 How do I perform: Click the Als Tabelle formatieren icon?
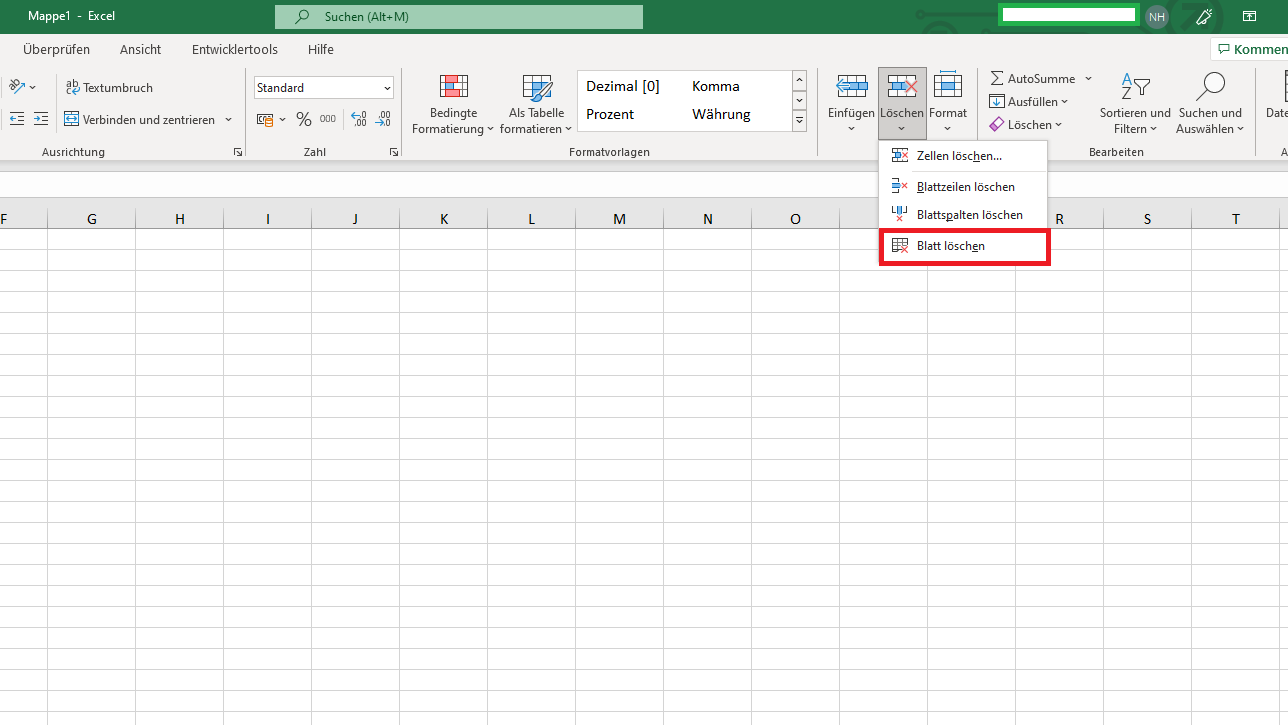[536, 104]
